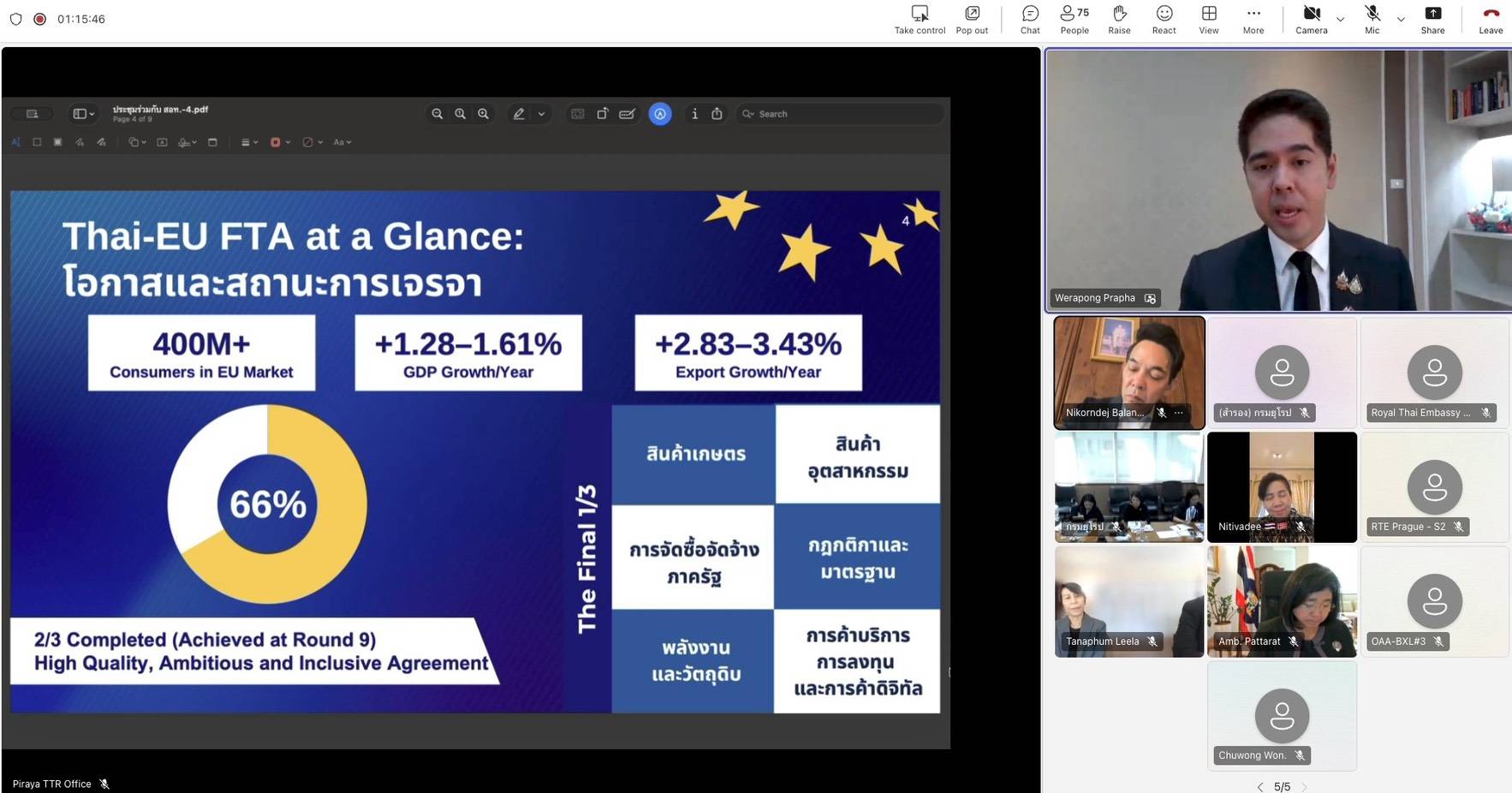Expand the Camera options chevron
Viewport: 1512px width, 793px height.
tap(1340, 19)
